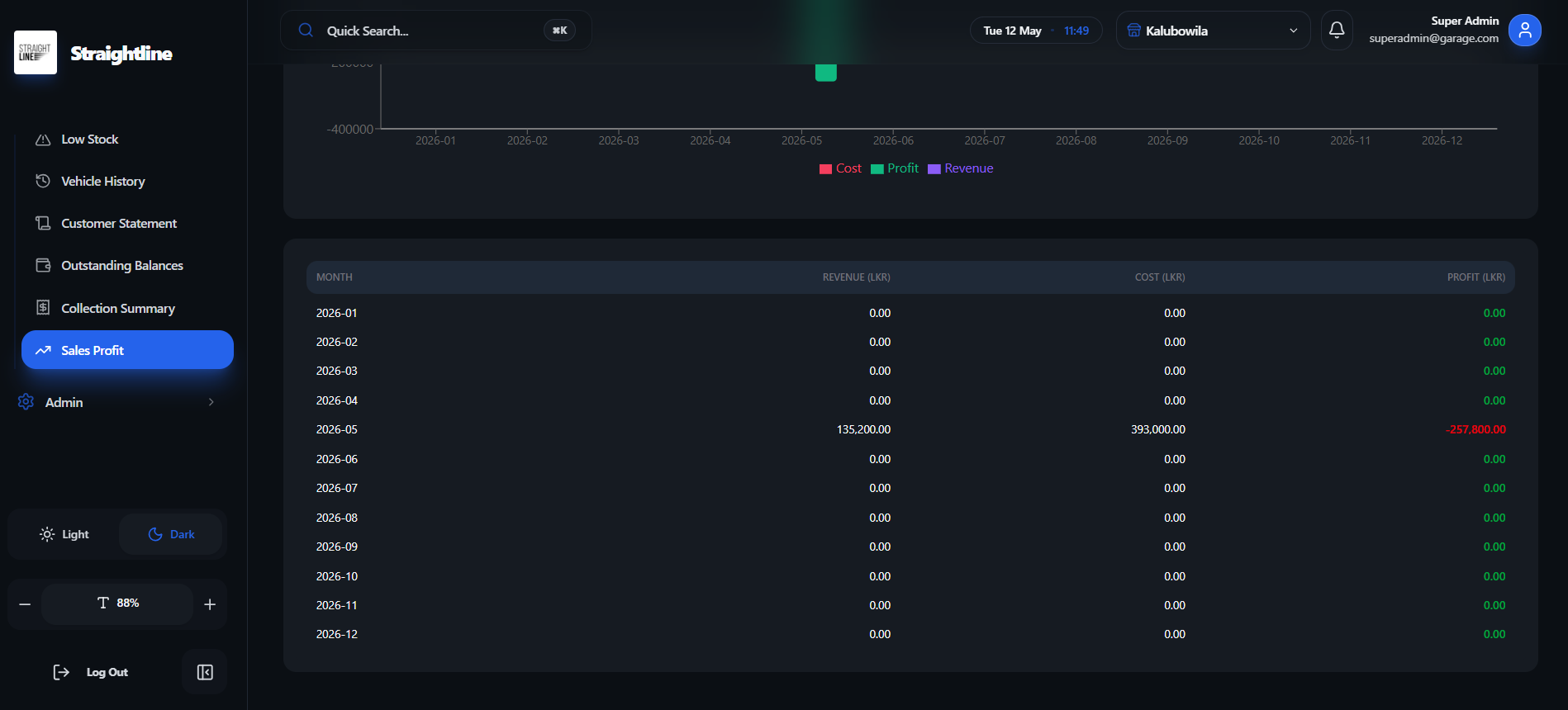Decrease the font size with minus

point(25,604)
